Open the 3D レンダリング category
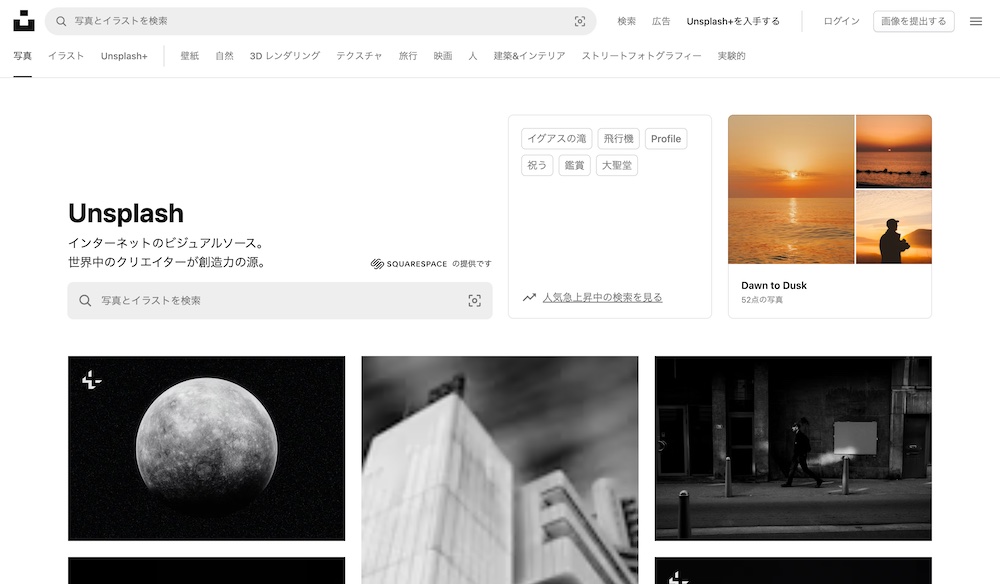Screen dimensions: 1000x584 pyautogui.click(x=284, y=55)
